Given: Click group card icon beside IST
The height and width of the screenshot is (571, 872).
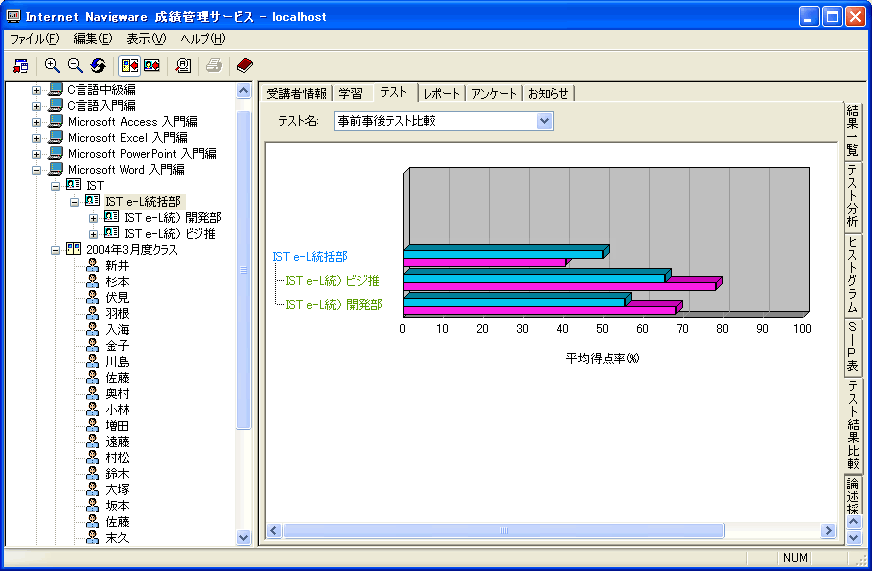Looking at the screenshot, I should point(73,185).
